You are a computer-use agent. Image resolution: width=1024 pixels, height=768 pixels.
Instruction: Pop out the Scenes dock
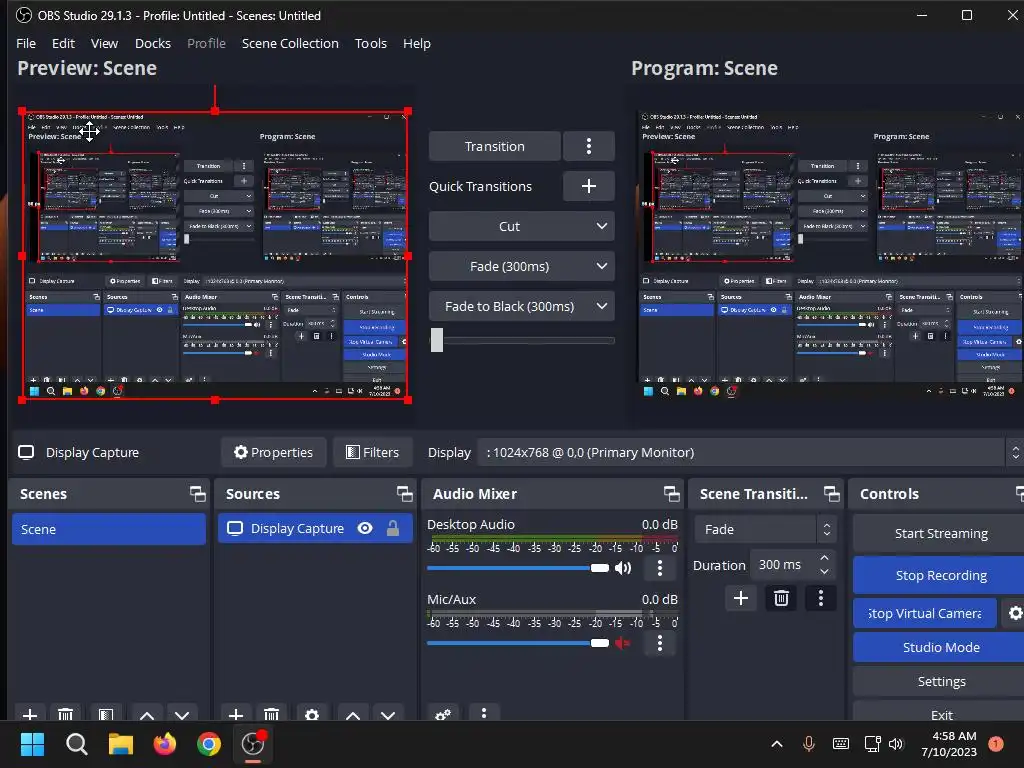pos(197,494)
